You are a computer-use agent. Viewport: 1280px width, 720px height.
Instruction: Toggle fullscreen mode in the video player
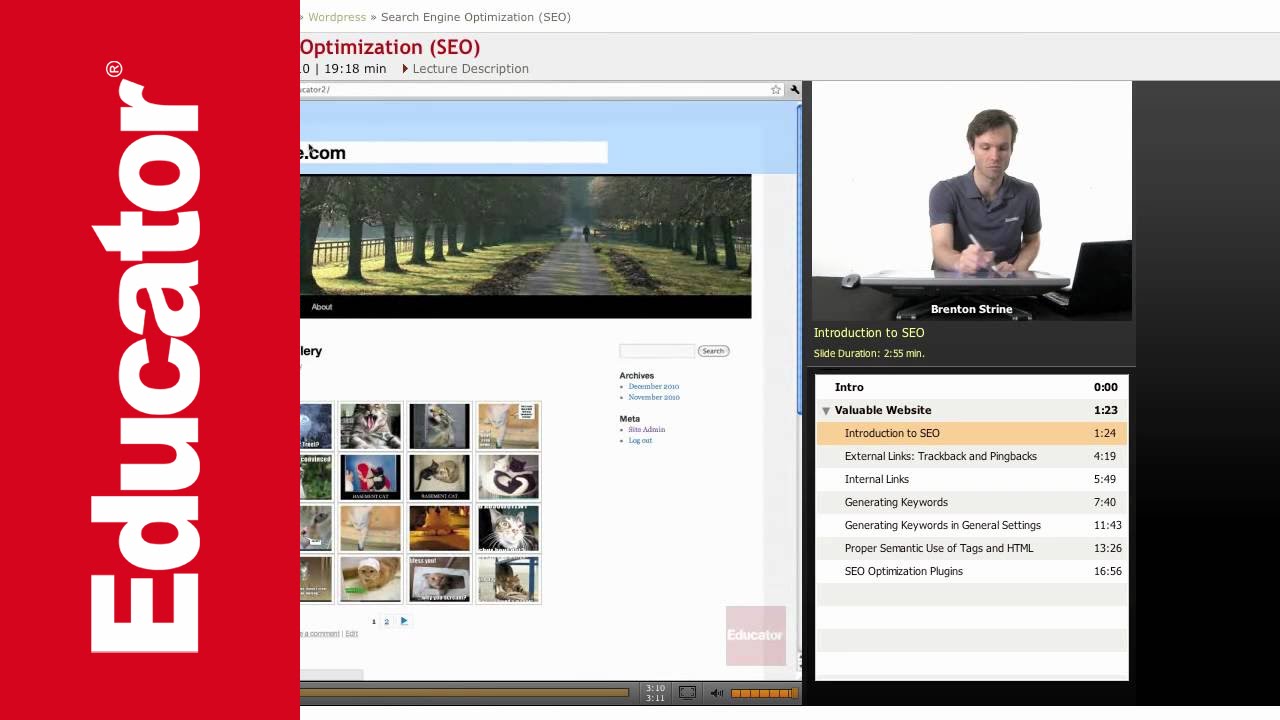tap(687, 692)
